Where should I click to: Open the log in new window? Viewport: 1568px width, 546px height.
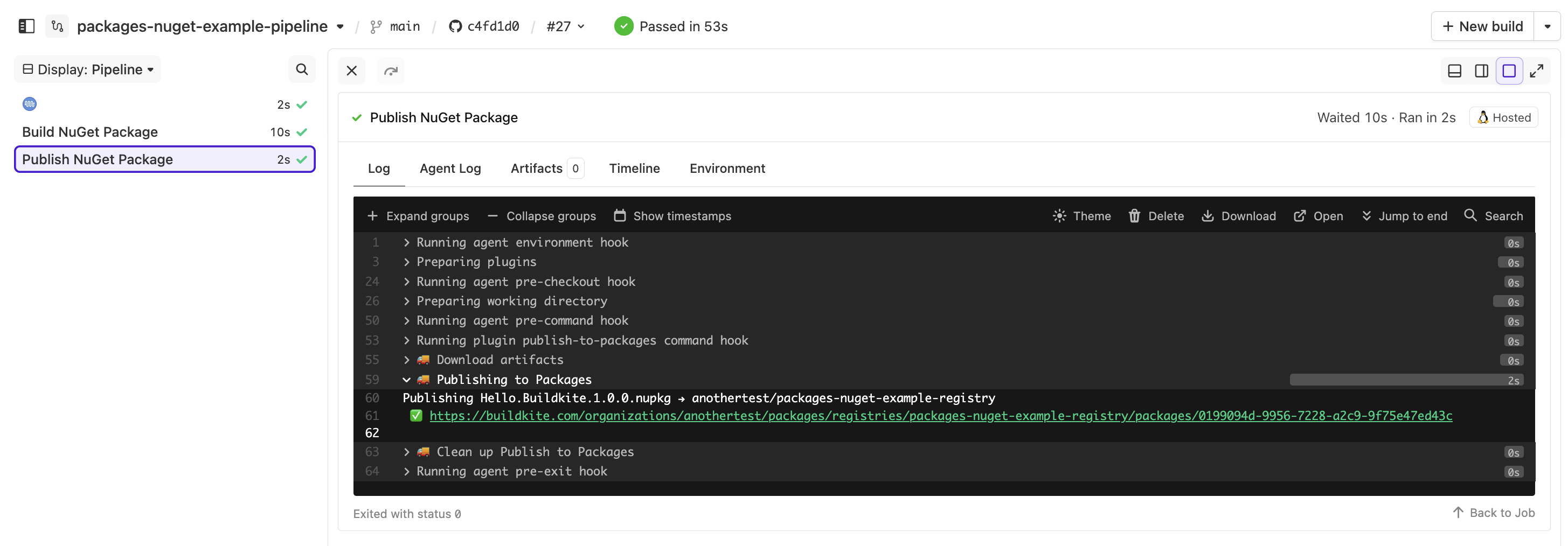point(1319,216)
